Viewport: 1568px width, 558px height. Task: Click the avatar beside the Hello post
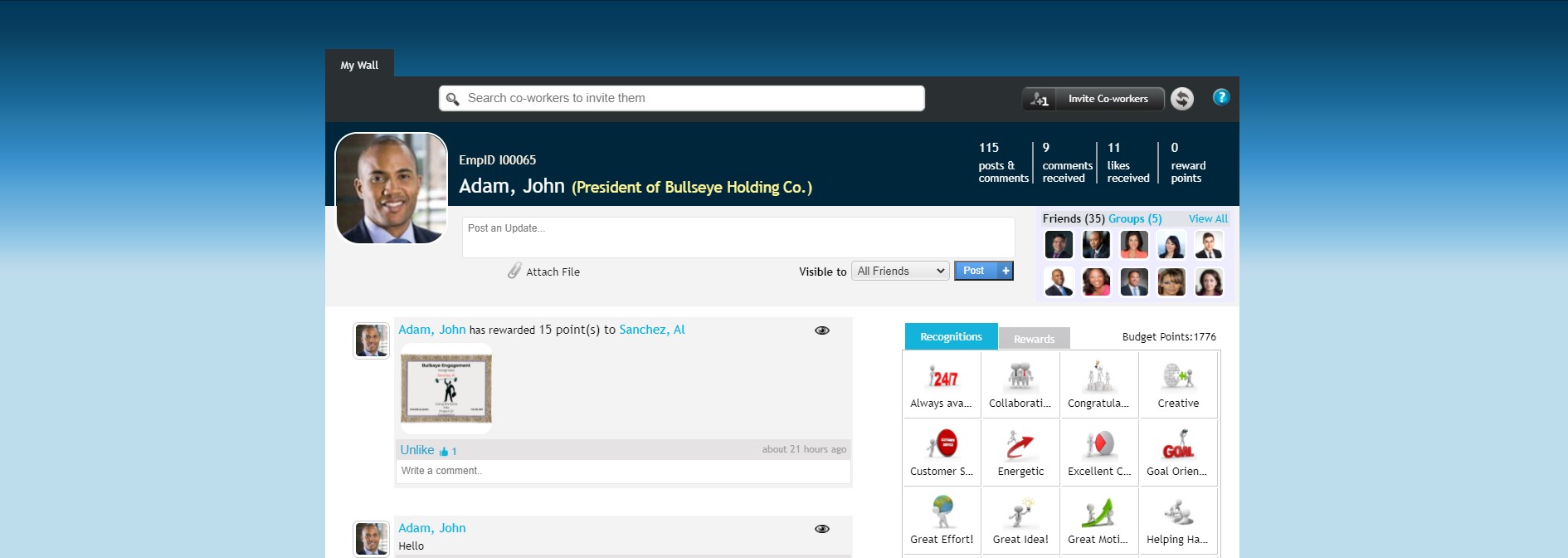[x=372, y=539]
